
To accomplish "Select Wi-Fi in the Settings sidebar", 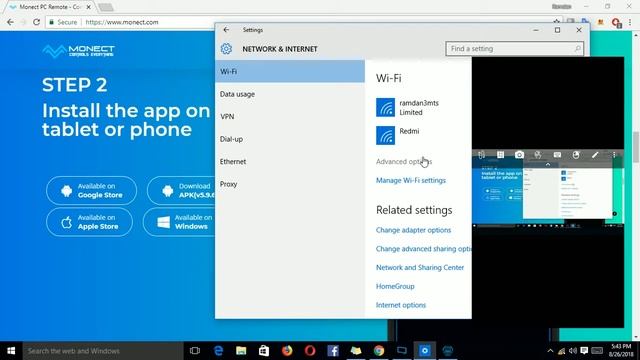I will click(x=290, y=71).
